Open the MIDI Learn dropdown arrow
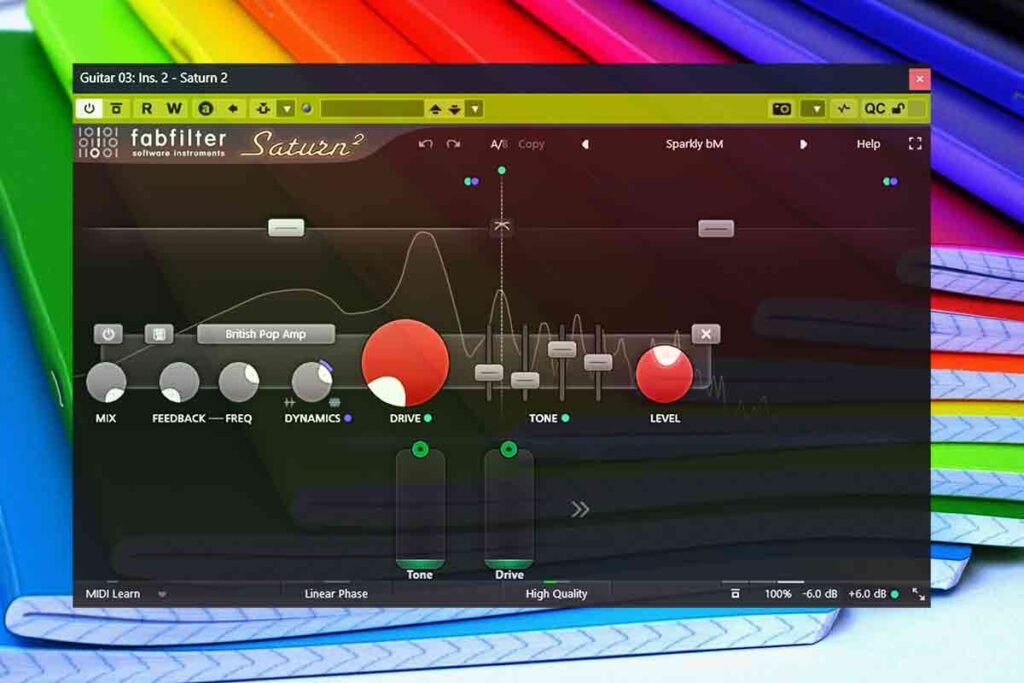1024x683 pixels. click(162, 594)
